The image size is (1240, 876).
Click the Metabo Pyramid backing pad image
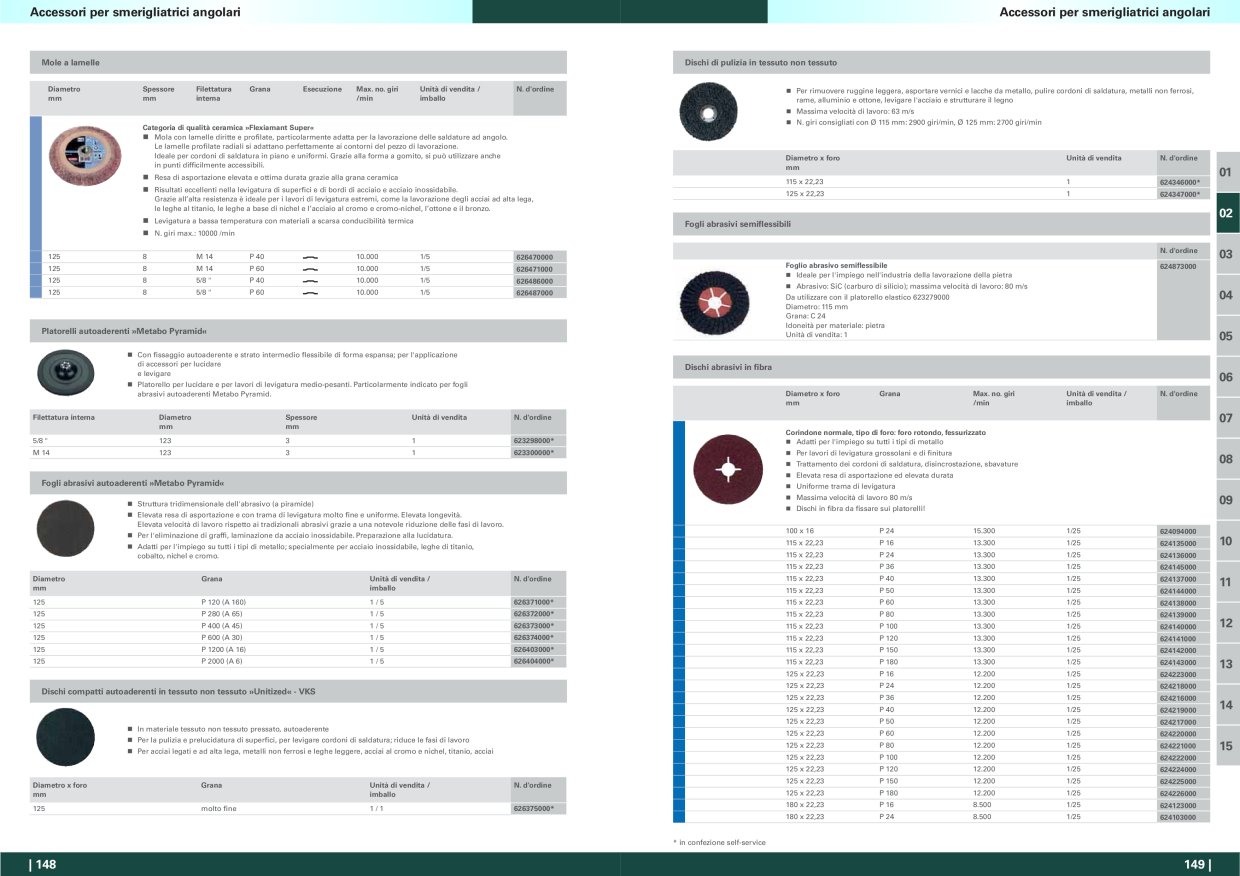coord(65,374)
